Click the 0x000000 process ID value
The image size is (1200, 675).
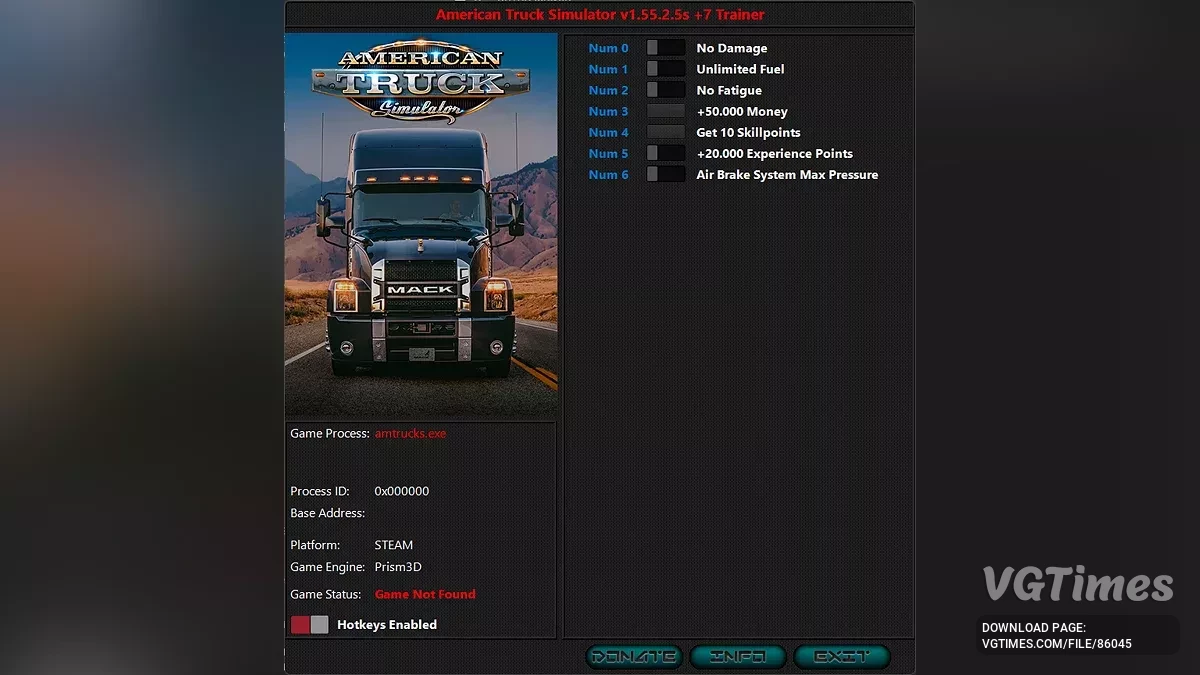[x=402, y=491]
